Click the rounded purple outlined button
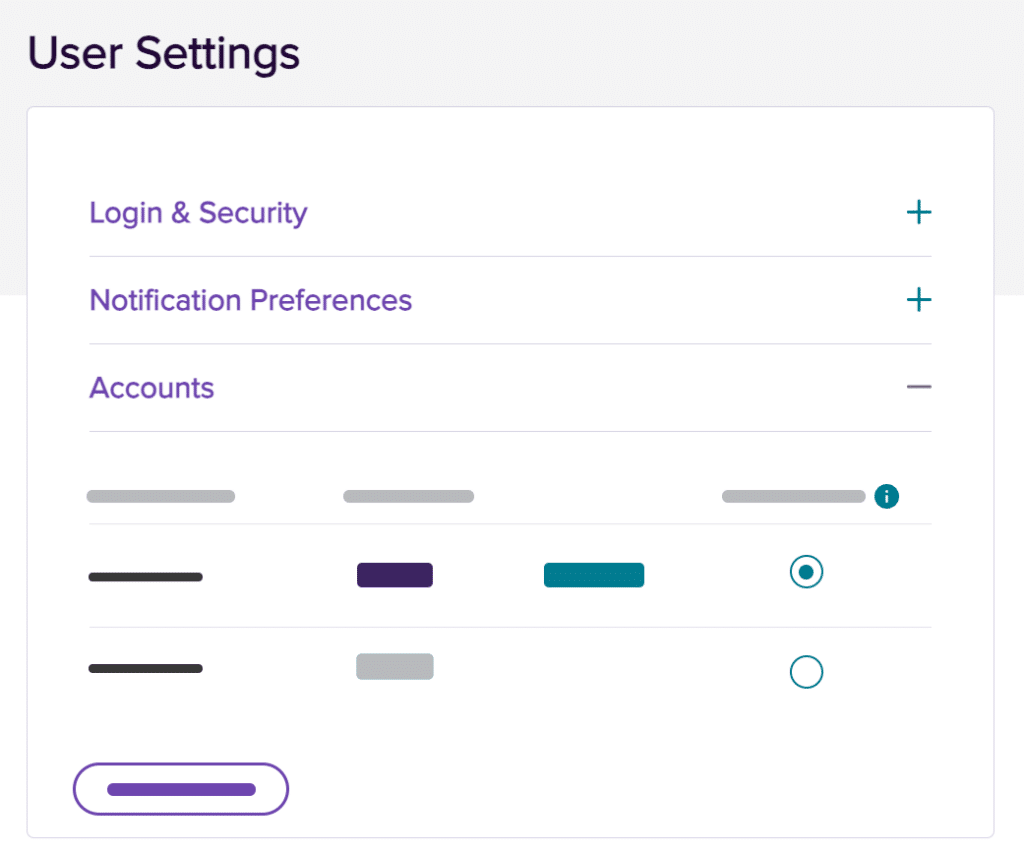1024x854 pixels. click(x=180, y=789)
